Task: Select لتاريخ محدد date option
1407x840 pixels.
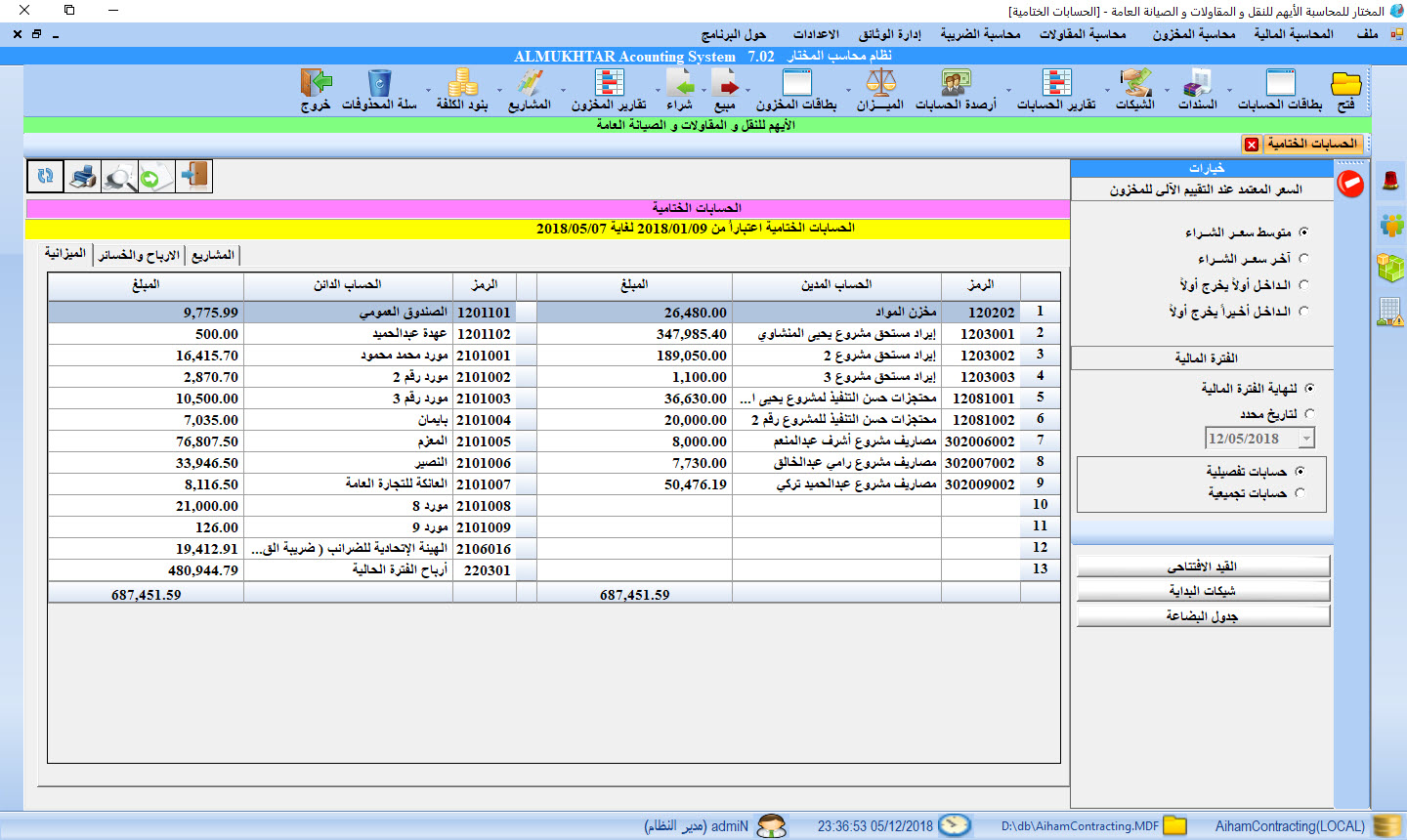Action: 1309,414
